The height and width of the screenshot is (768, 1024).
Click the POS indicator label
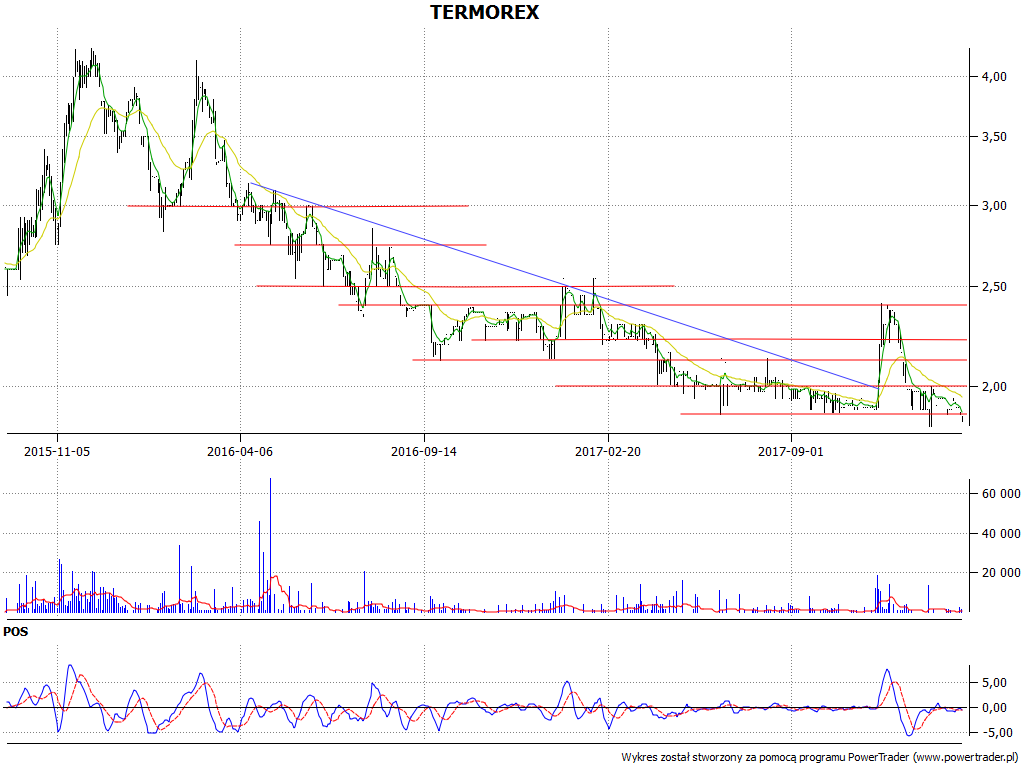16,632
